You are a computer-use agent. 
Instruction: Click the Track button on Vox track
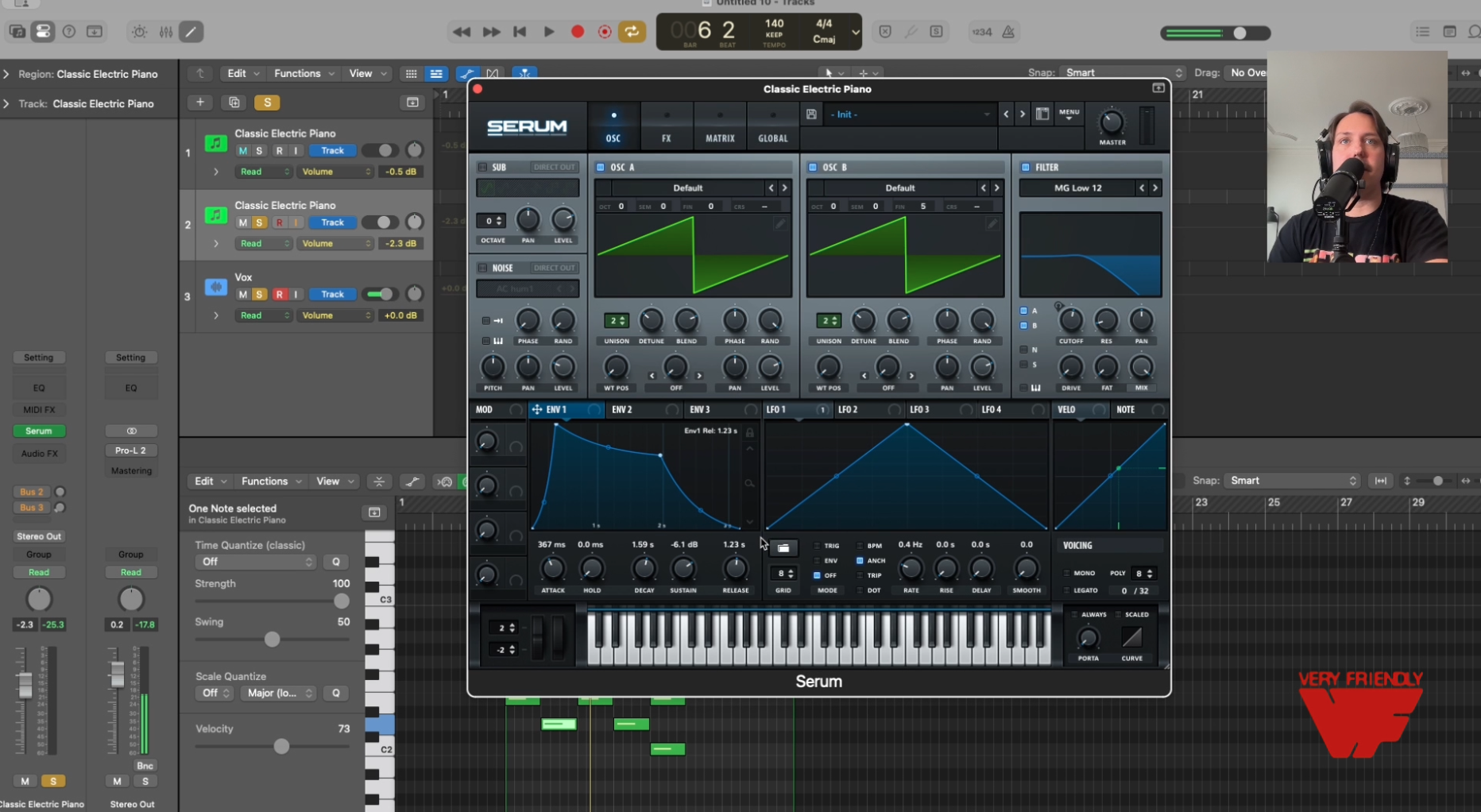332,295
